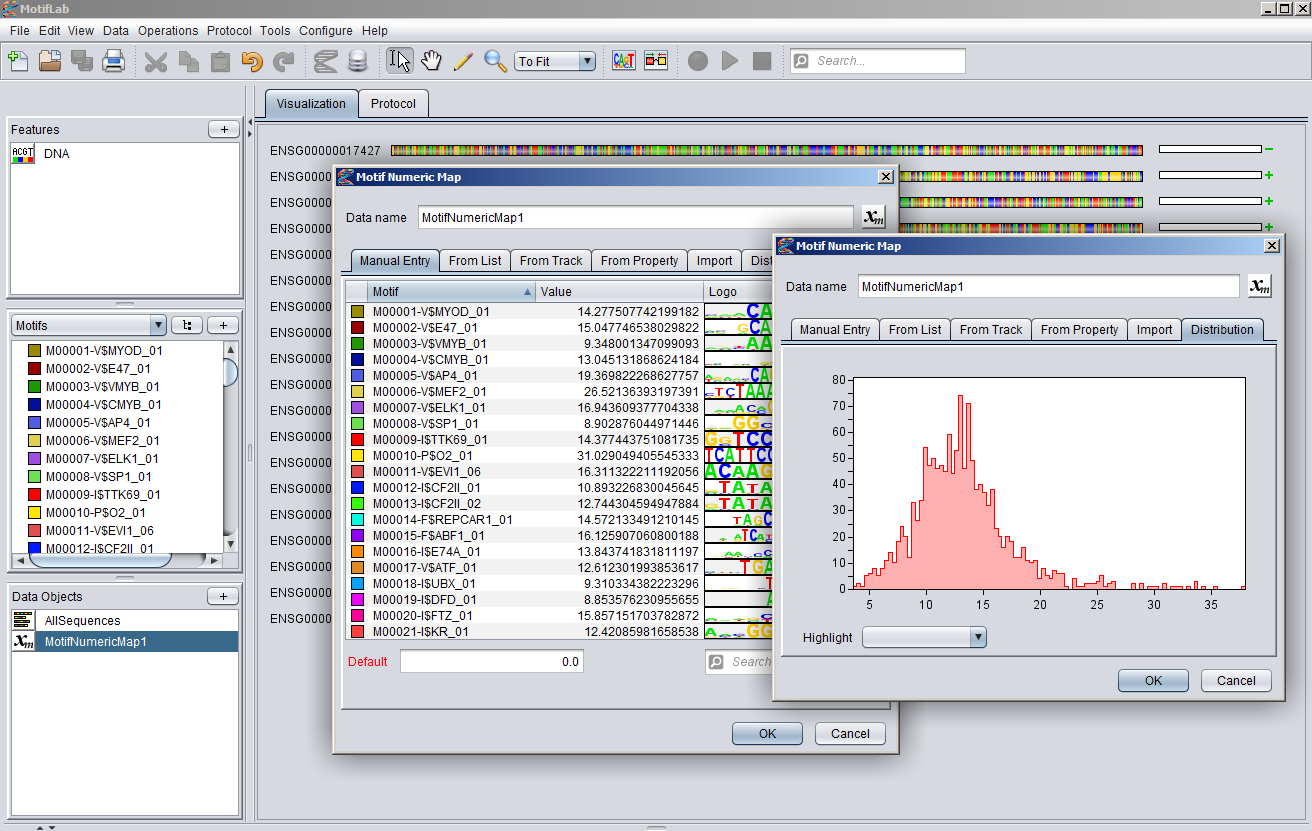
Task: Click the Record protocol circle button
Action: tap(698, 61)
